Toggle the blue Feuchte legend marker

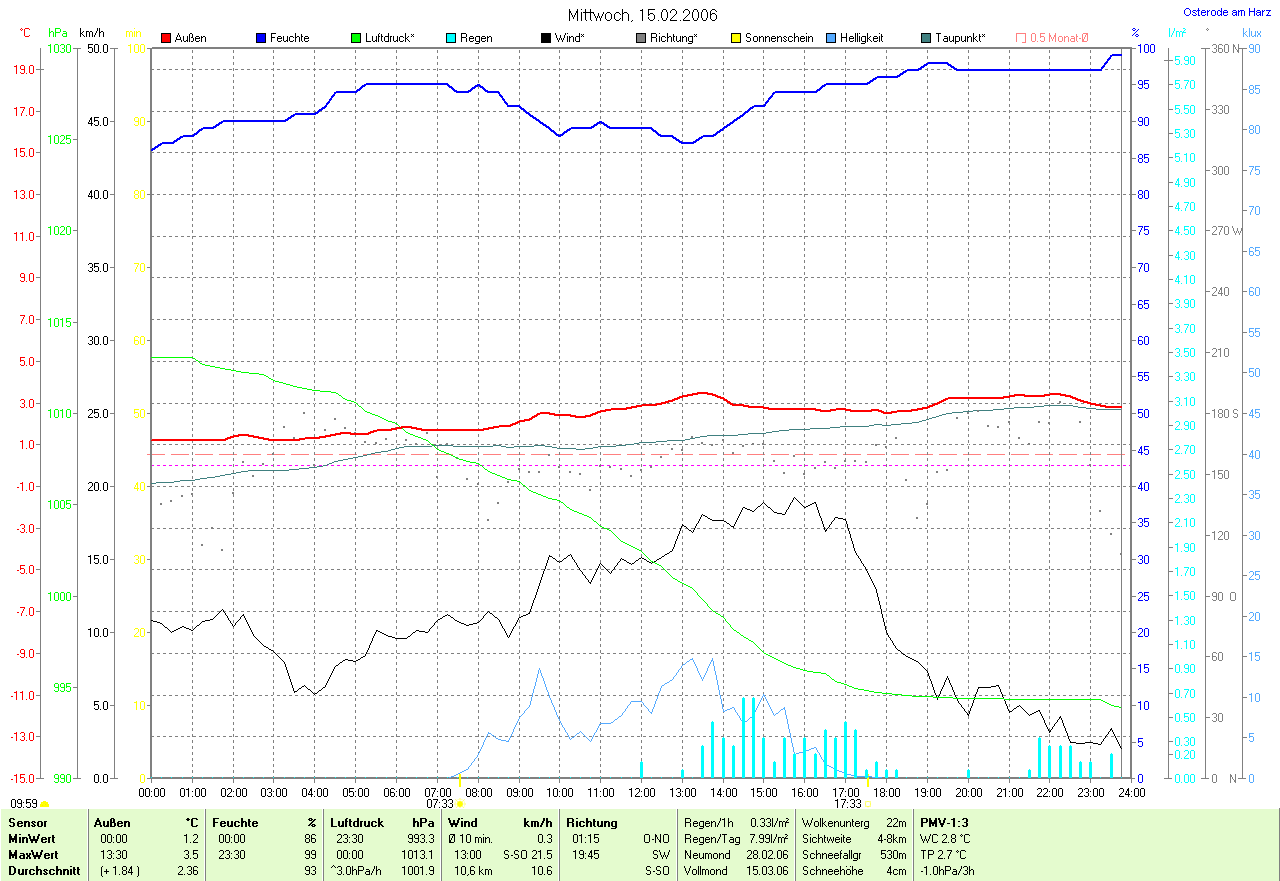coord(261,38)
